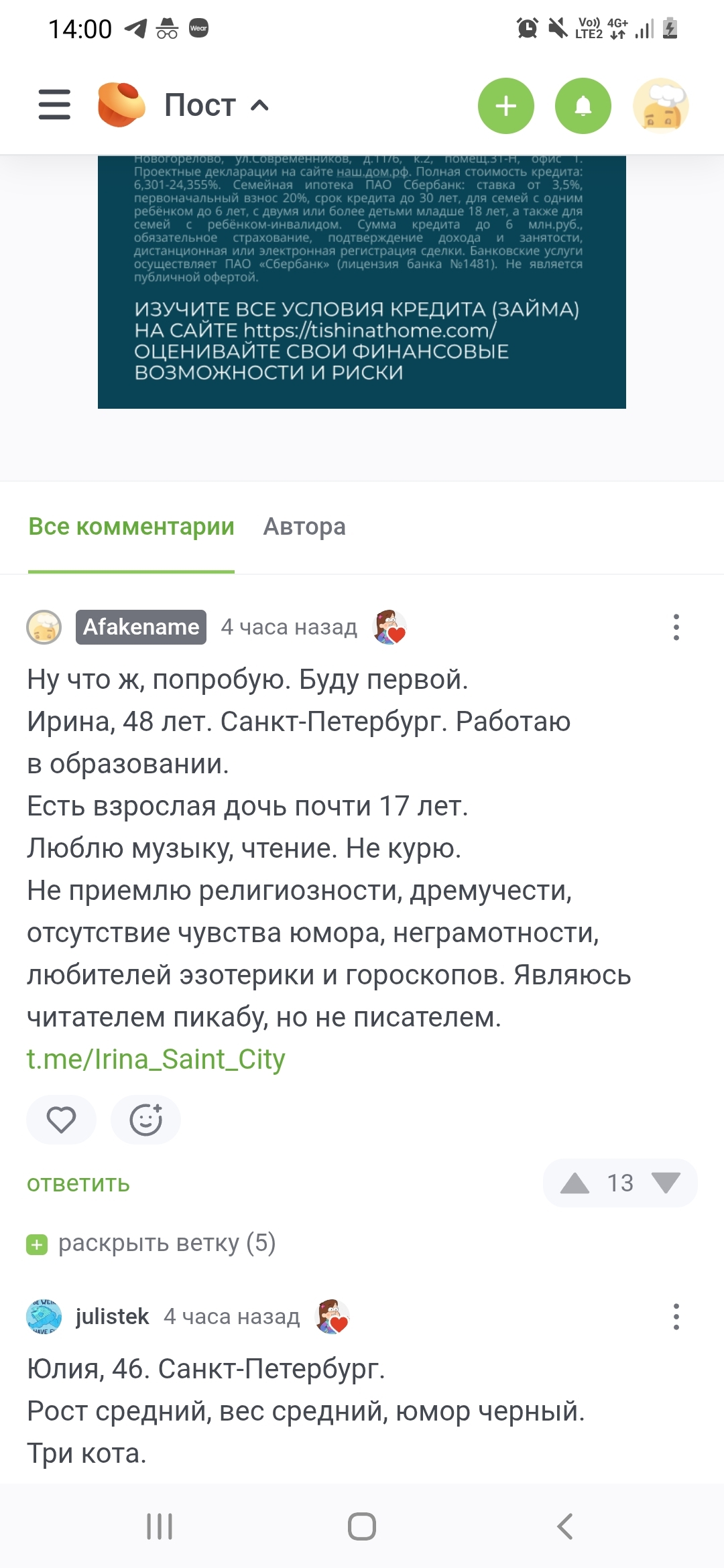Image resolution: width=724 pixels, height=1568 pixels.
Task: Expand the Пост dropdown chevron
Action: pos(259,105)
